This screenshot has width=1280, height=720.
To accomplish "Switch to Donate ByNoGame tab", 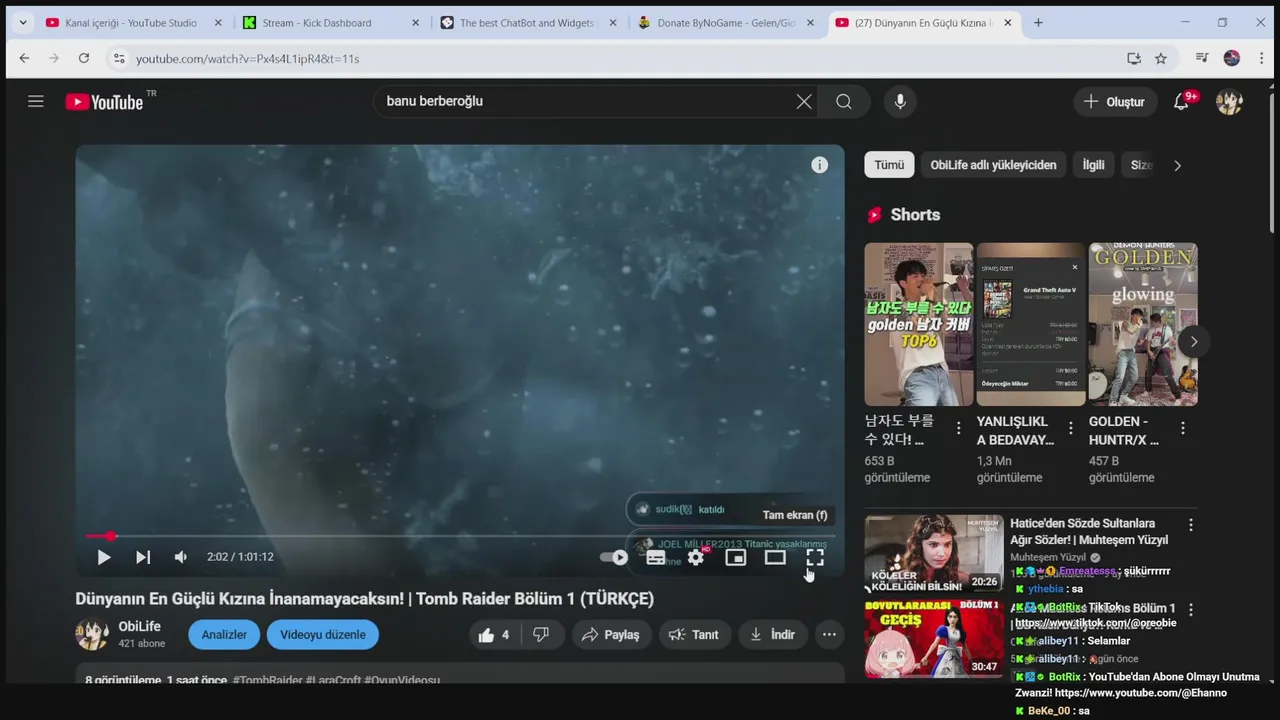I will tap(726, 23).
